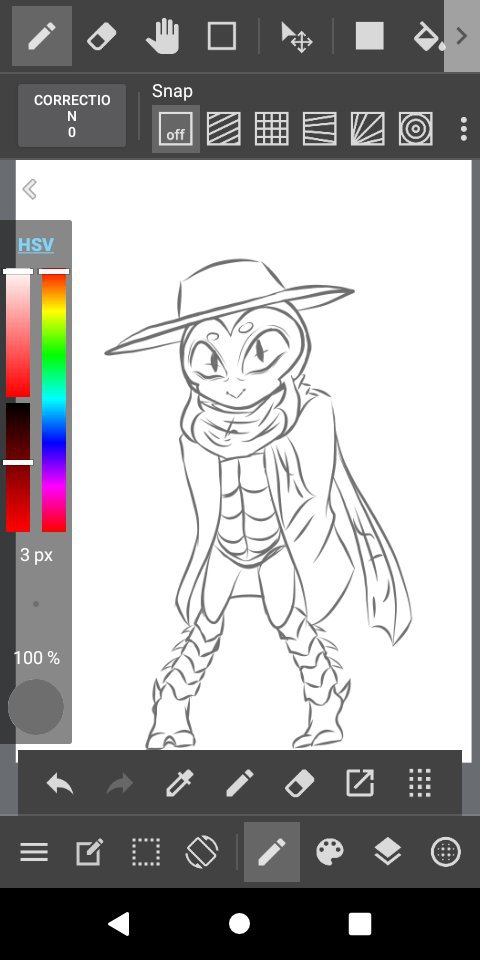Collapse the color side panel

click(29, 189)
